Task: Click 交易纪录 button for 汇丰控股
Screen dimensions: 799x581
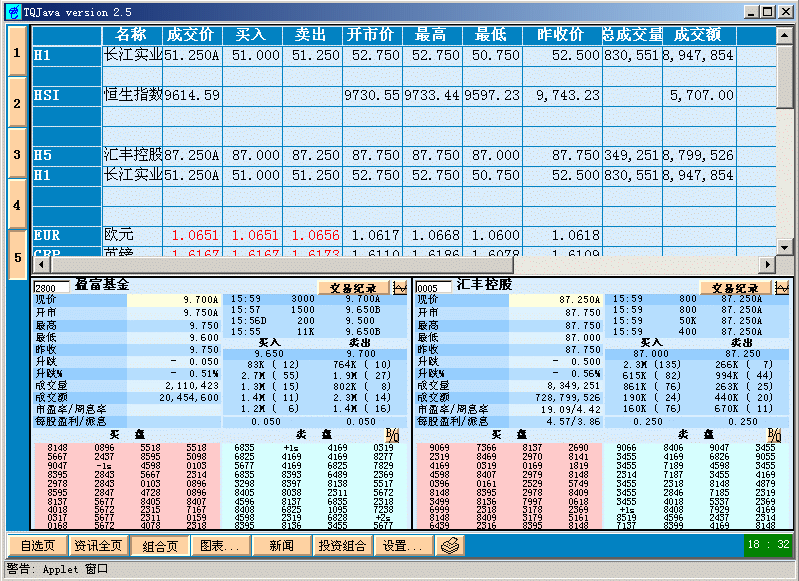Action: [735, 288]
